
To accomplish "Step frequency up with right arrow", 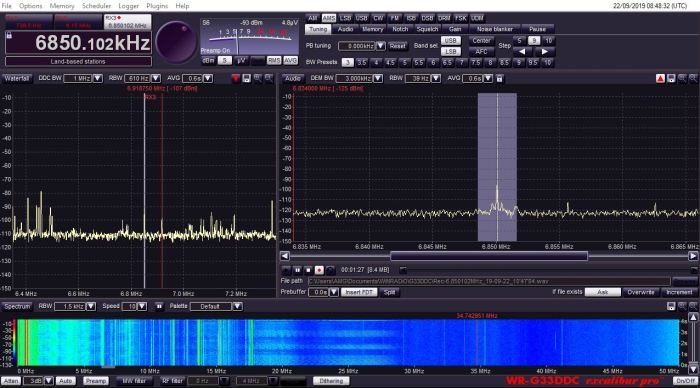I will click(x=545, y=52).
